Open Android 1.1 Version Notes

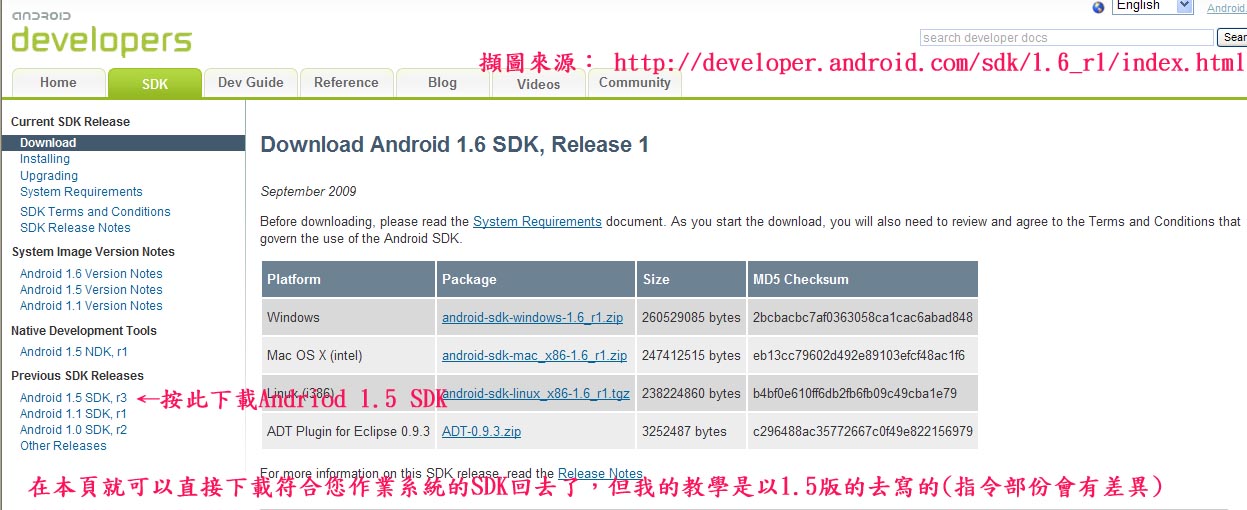[91, 306]
